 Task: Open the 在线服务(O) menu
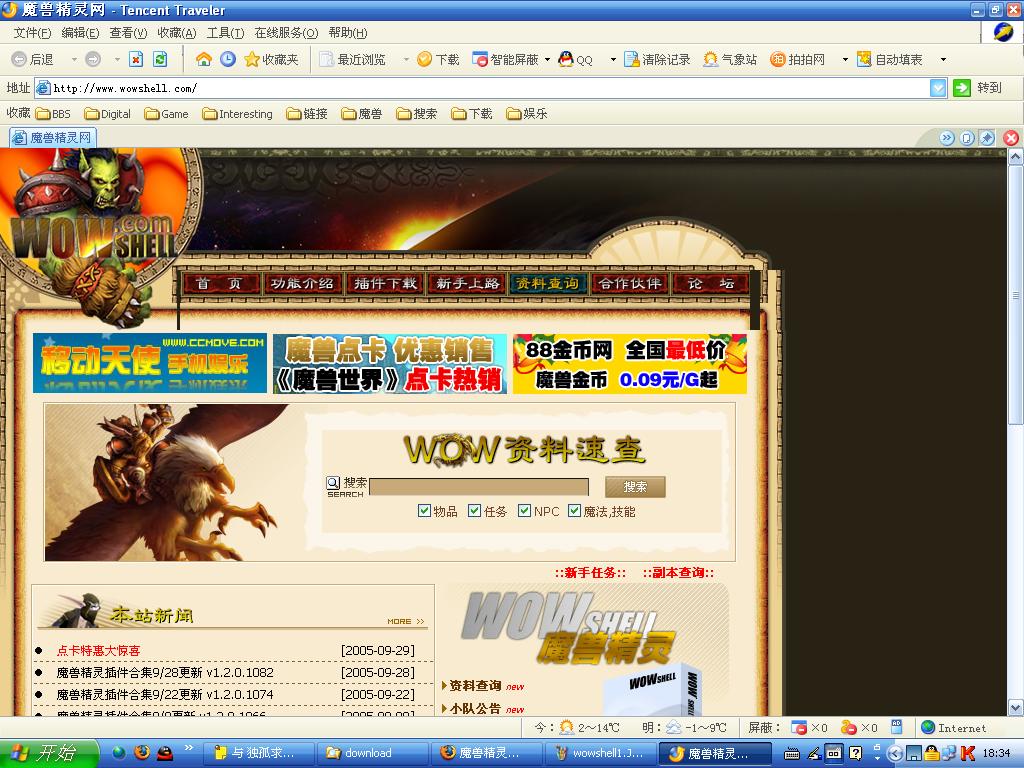point(286,33)
